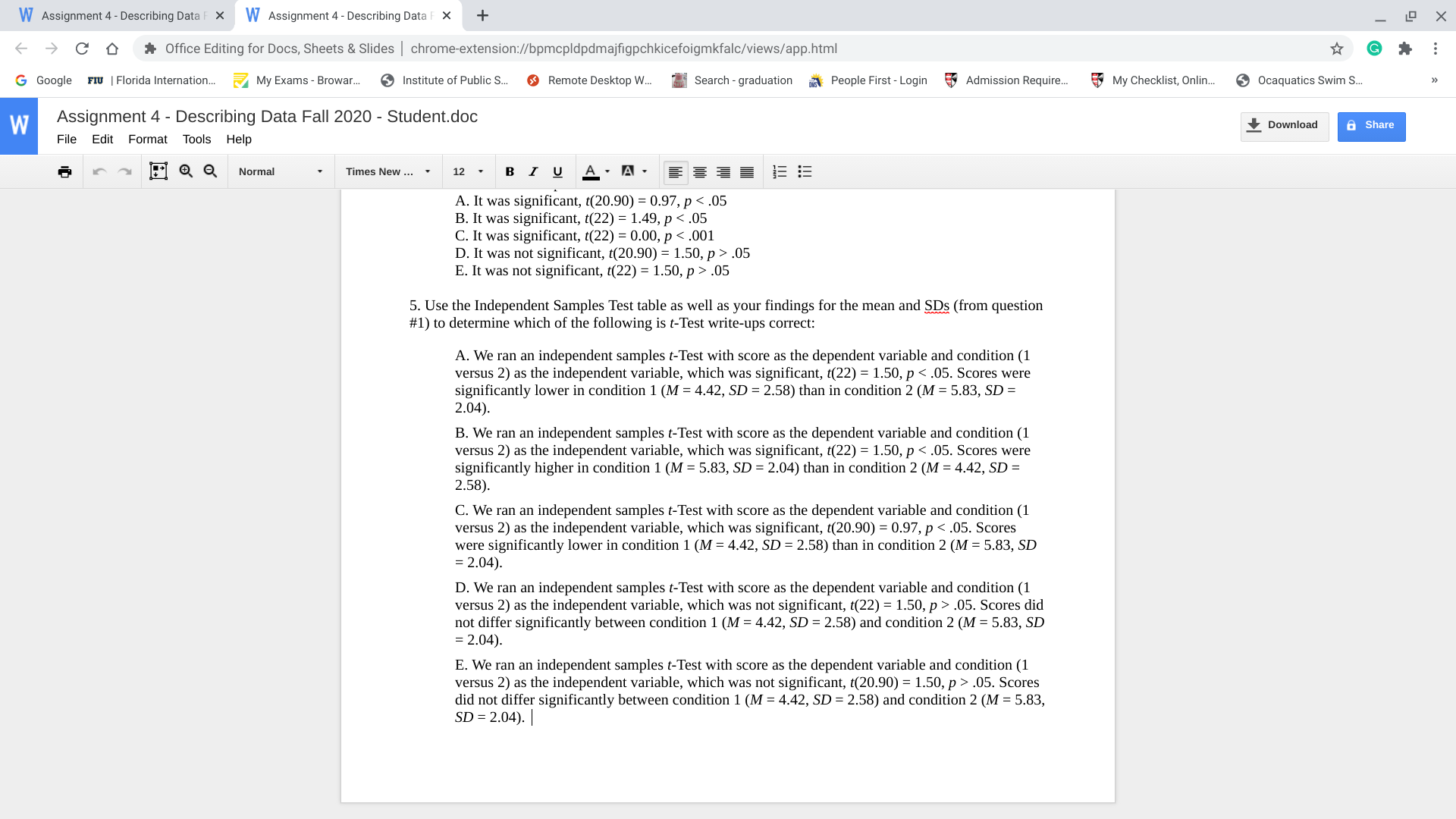Click the Redo icon

point(124,171)
